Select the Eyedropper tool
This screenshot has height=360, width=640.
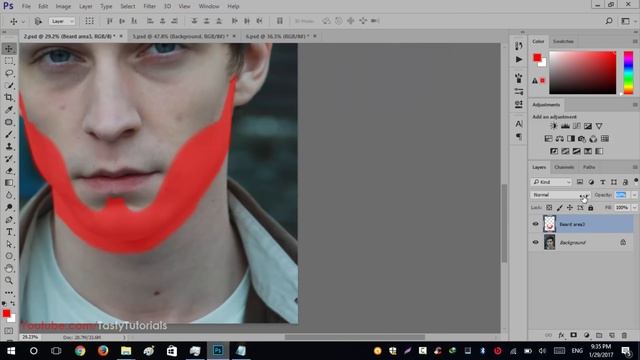coord(9,110)
